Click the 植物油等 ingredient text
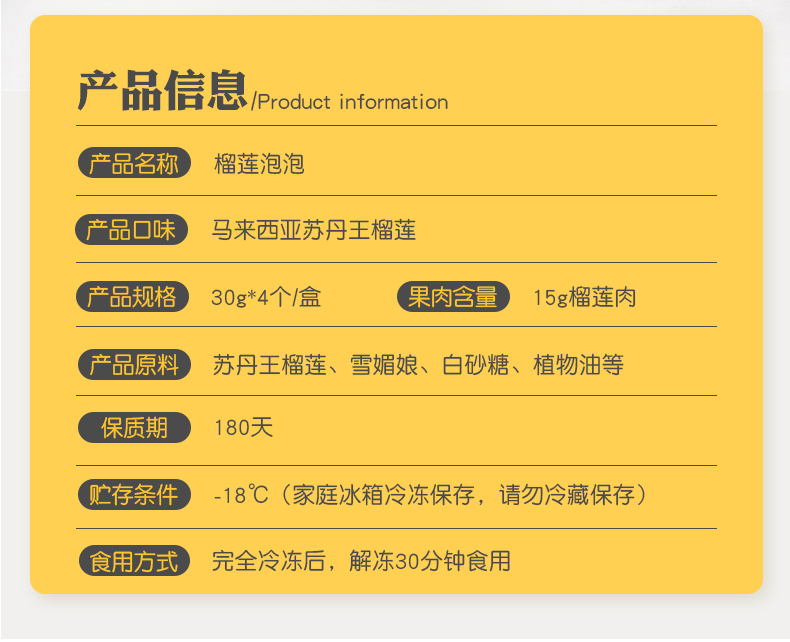790x642 pixels. (x=578, y=365)
